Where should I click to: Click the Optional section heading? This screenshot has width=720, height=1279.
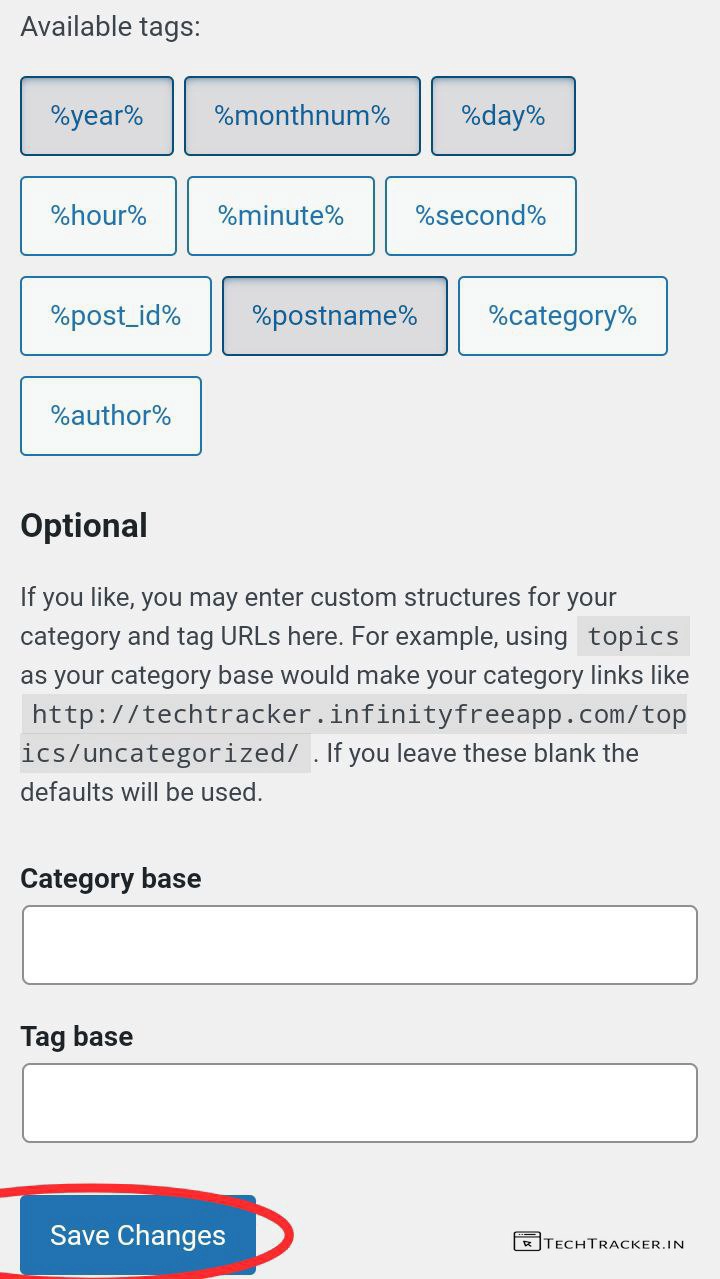pos(84,526)
